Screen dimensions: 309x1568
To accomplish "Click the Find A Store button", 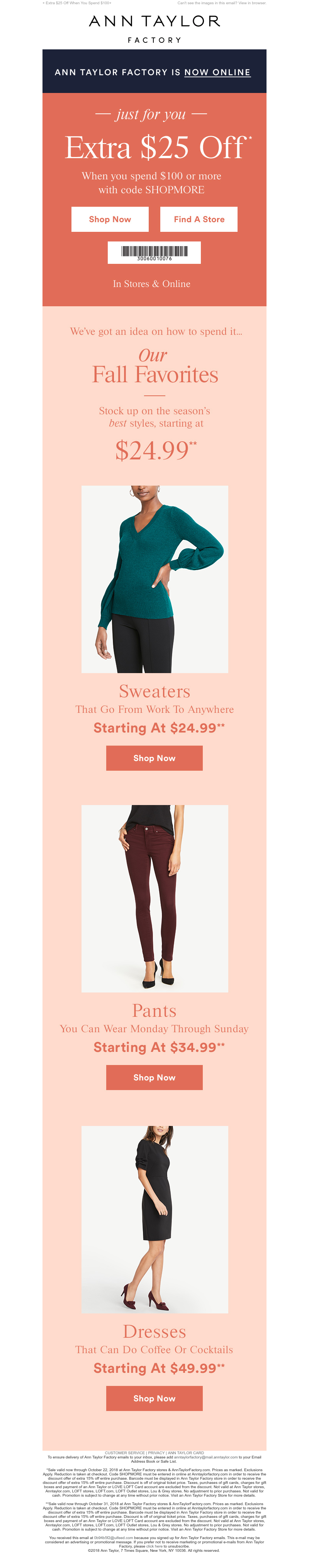I will pos(199,219).
